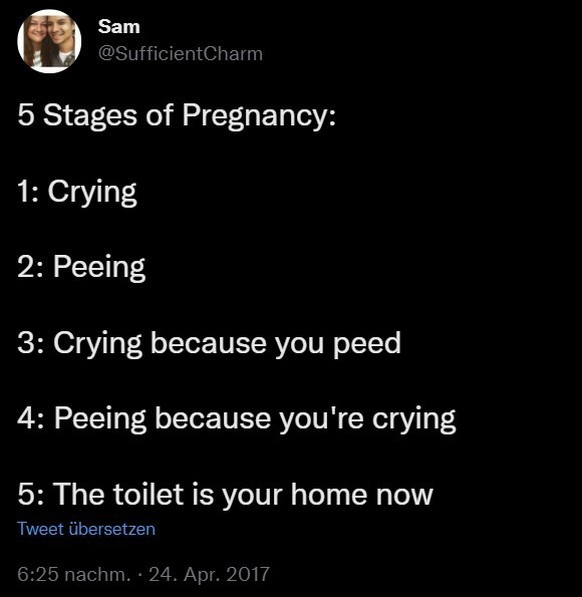Open Sam's profile picture avatar
The height and width of the screenshot is (597, 582).
[49, 41]
